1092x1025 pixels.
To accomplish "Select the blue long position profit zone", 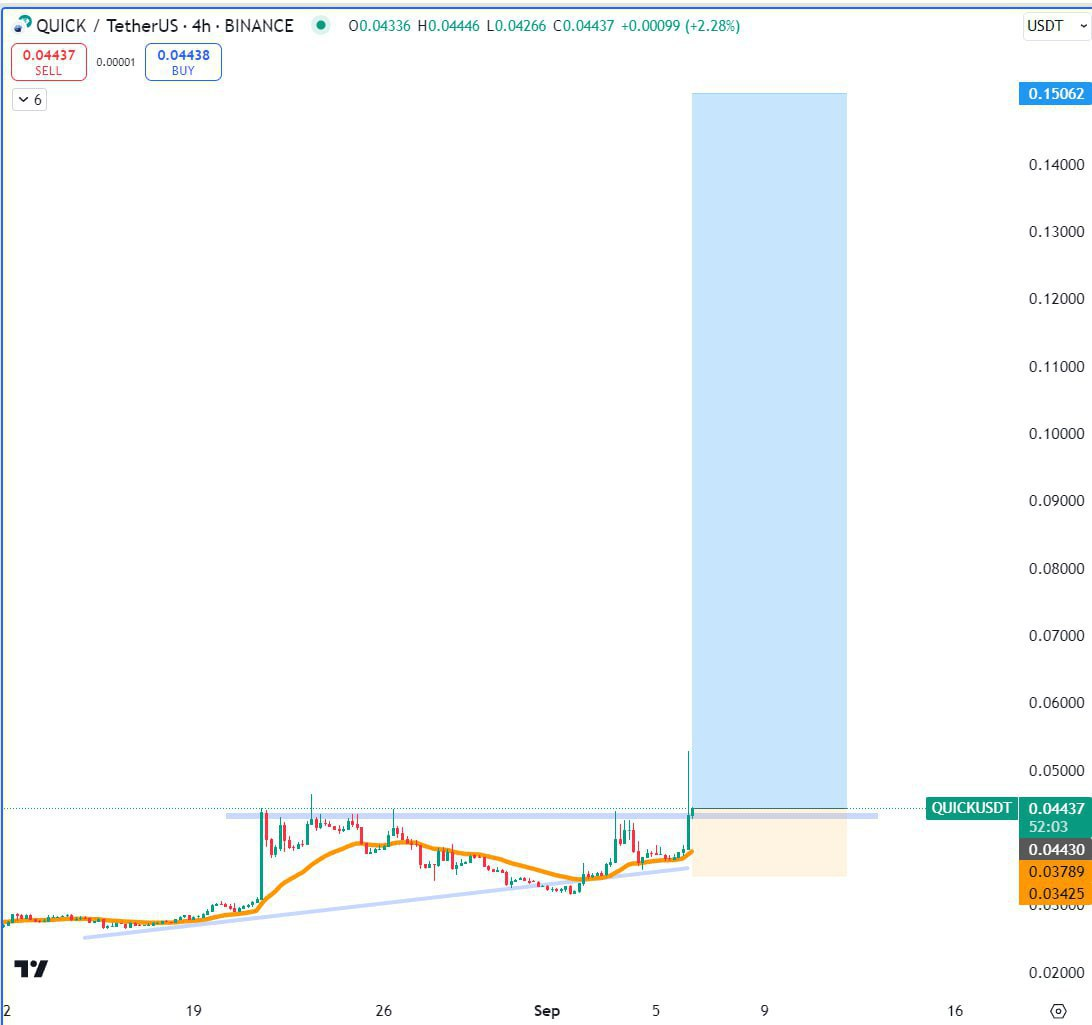I will coord(769,450).
